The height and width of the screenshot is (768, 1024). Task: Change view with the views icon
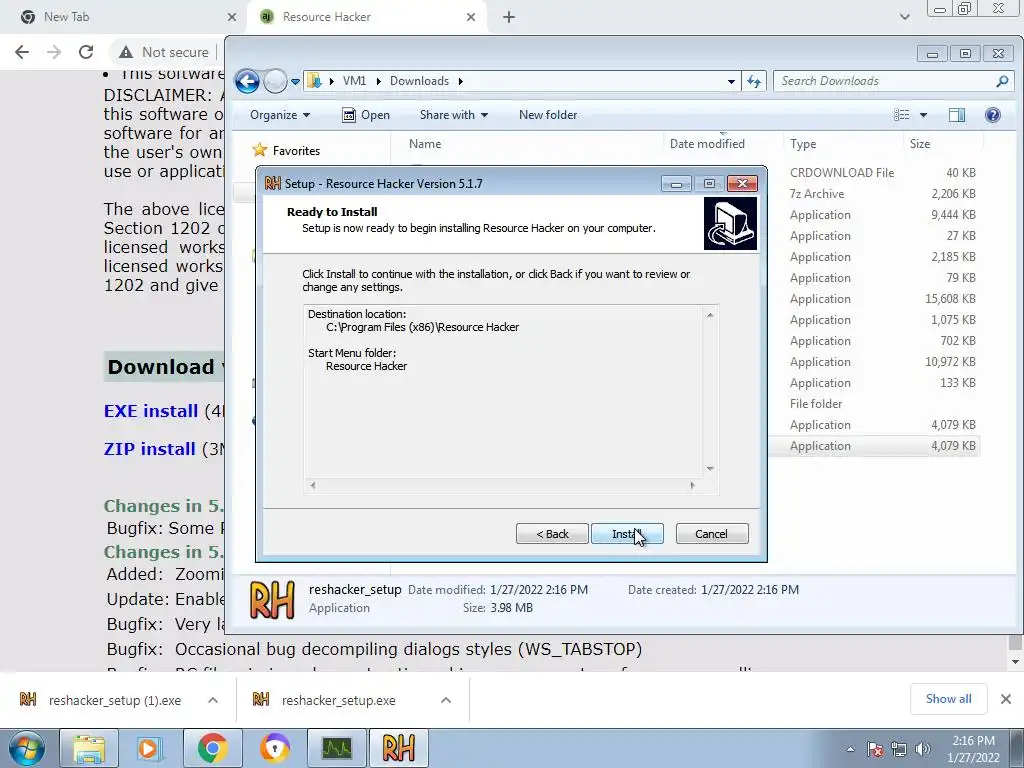point(901,115)
